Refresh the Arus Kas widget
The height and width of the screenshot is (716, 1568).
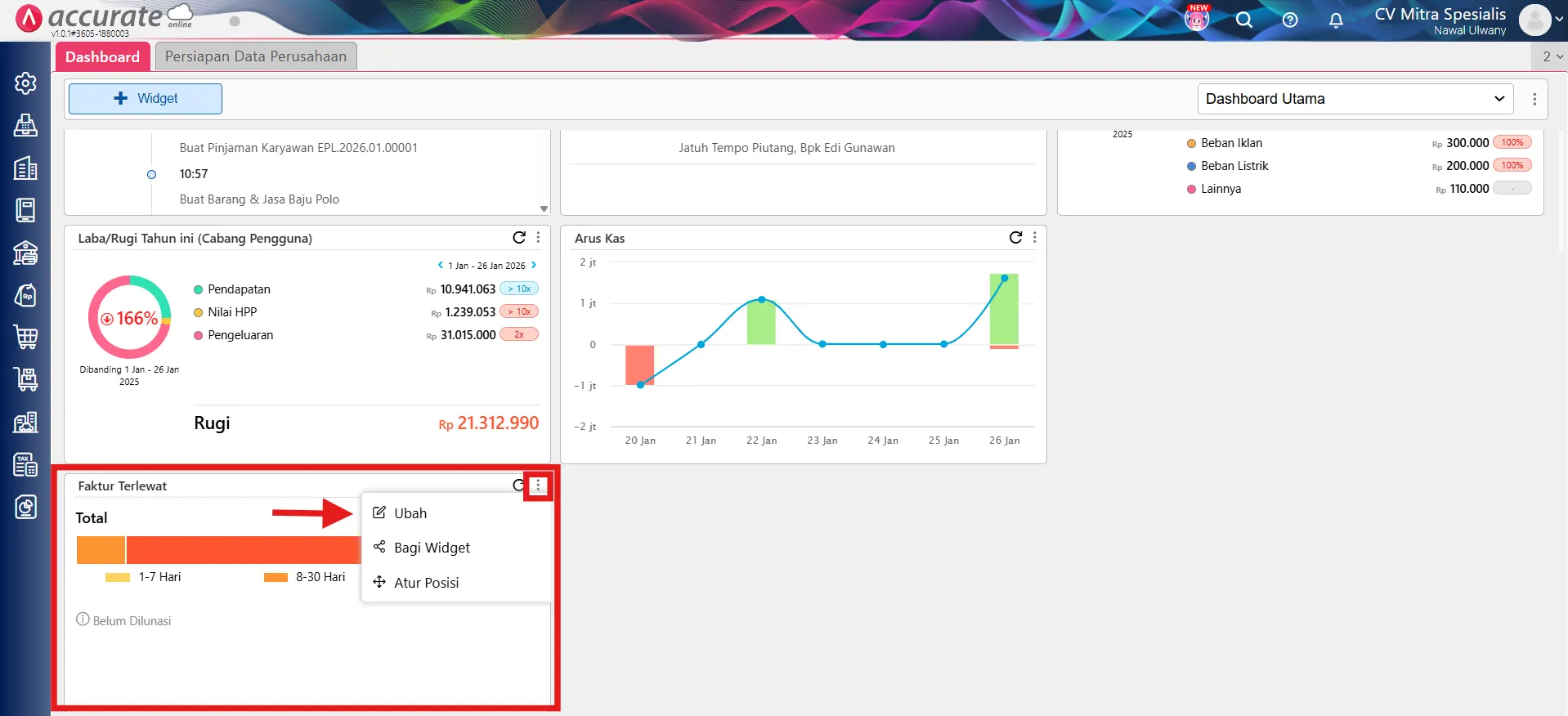click(x=1015, y=237)
